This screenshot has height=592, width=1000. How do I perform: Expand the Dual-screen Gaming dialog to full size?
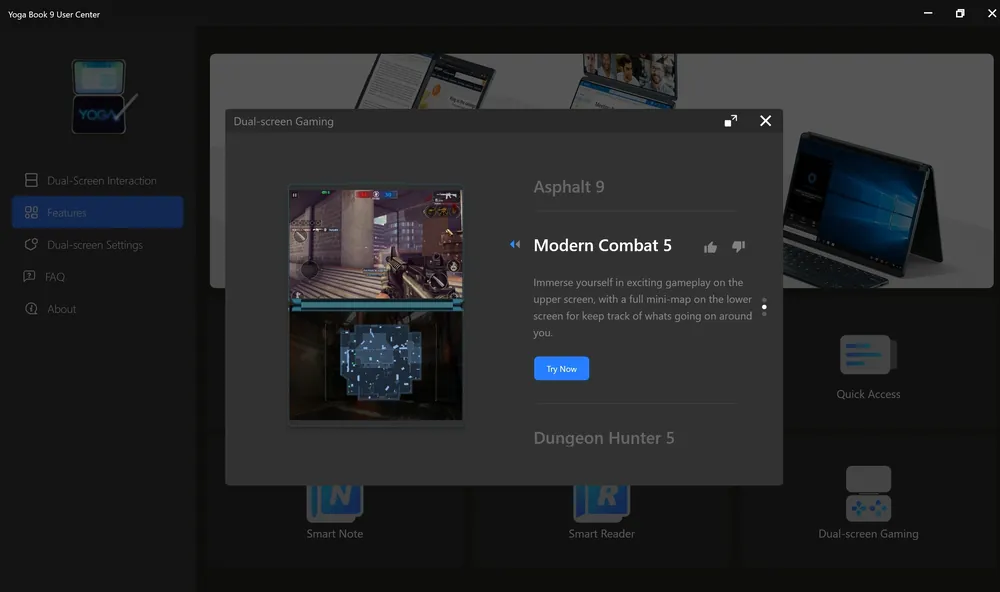point(731,121)
